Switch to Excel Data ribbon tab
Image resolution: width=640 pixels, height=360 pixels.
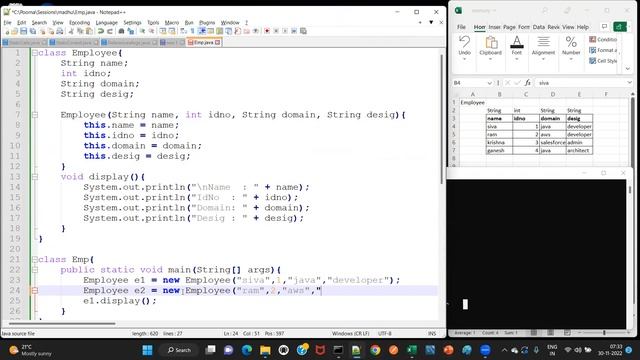[x=538, y=27]
